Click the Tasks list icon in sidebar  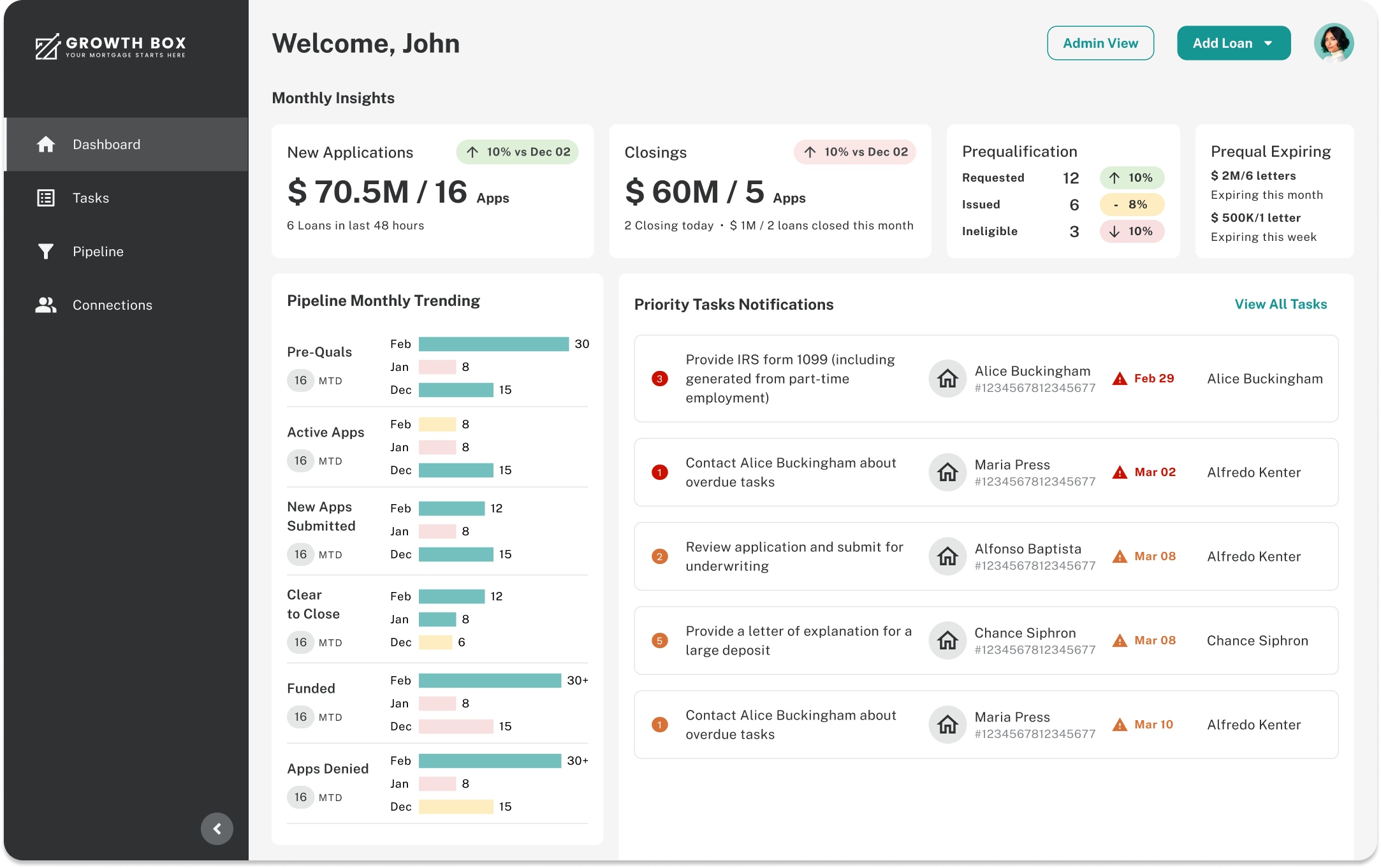(x=46, y=198)
